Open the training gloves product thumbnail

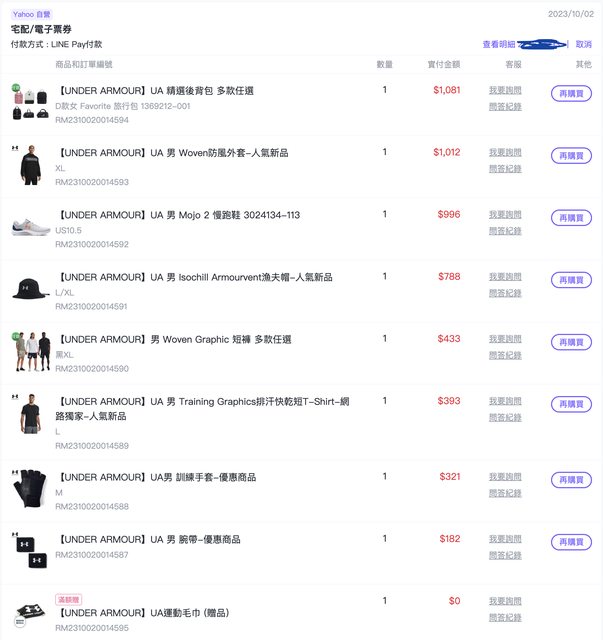30,488
